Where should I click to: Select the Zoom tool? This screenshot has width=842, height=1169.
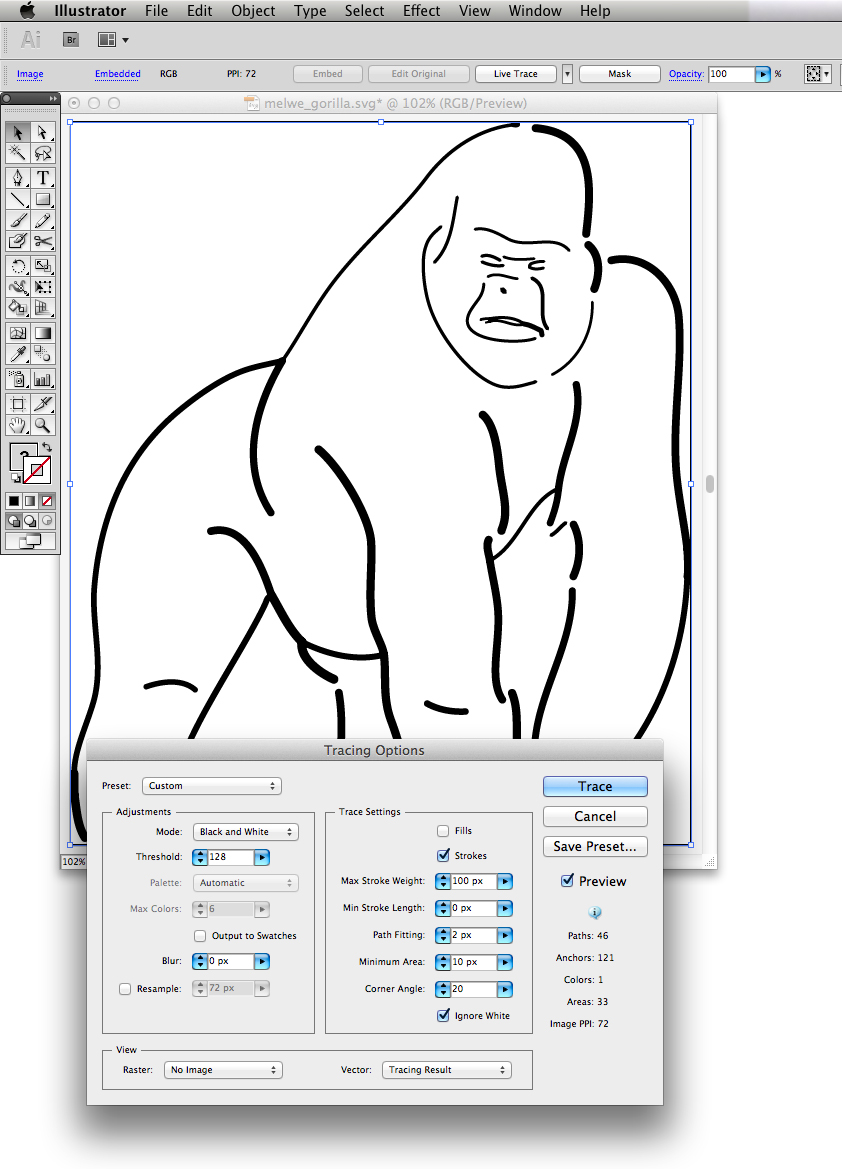tap(42, 424)
